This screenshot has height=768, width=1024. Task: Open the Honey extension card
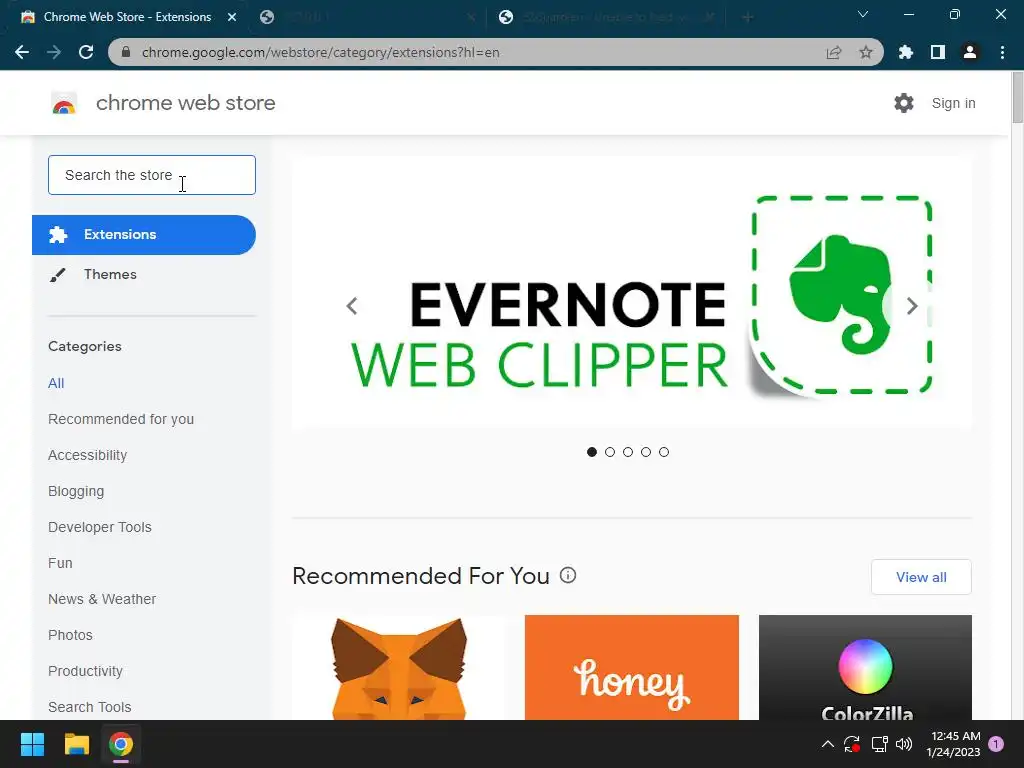click(x=632, y=667)
